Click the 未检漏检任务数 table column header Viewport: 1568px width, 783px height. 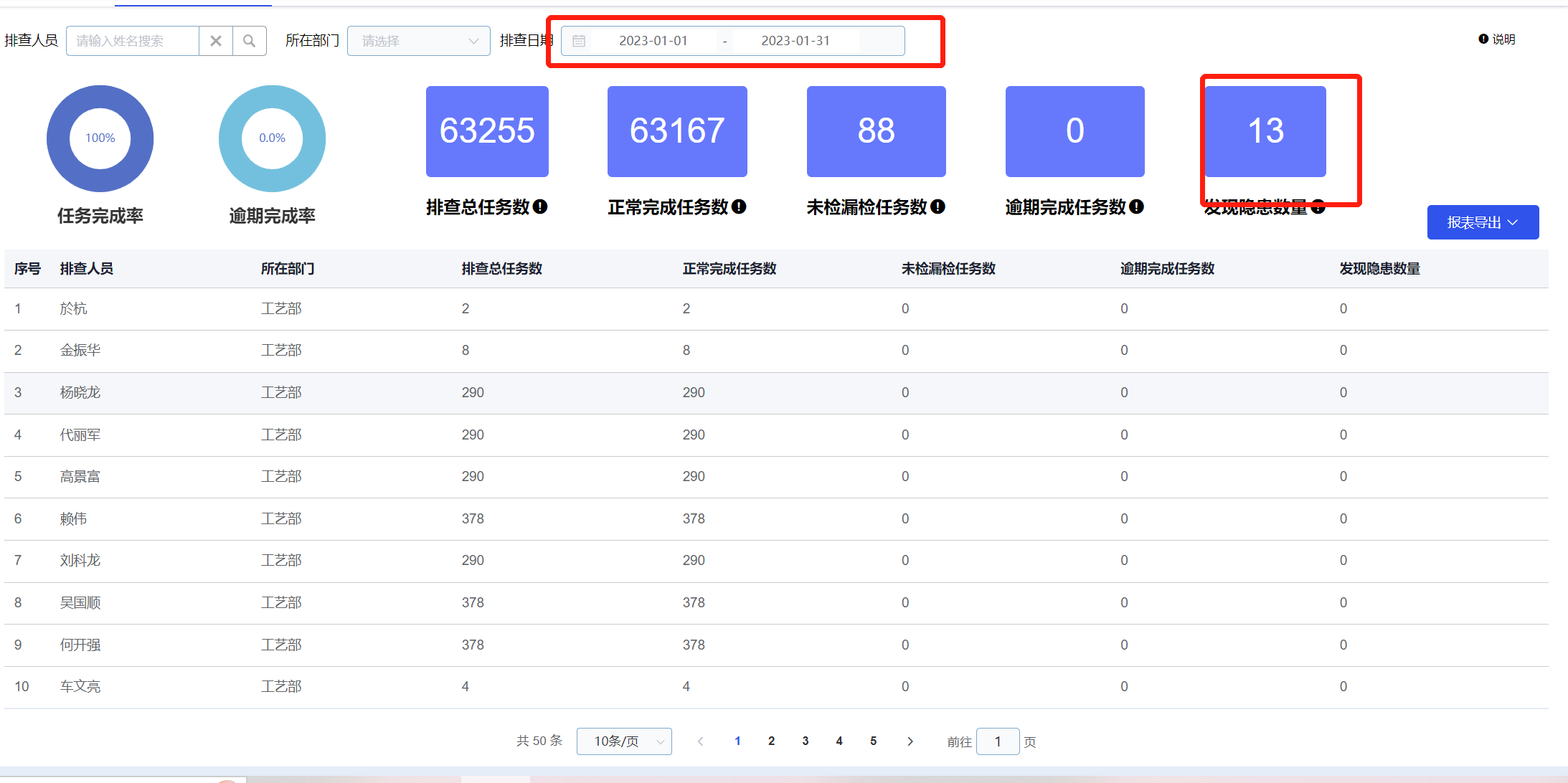[x=948, y=269]
